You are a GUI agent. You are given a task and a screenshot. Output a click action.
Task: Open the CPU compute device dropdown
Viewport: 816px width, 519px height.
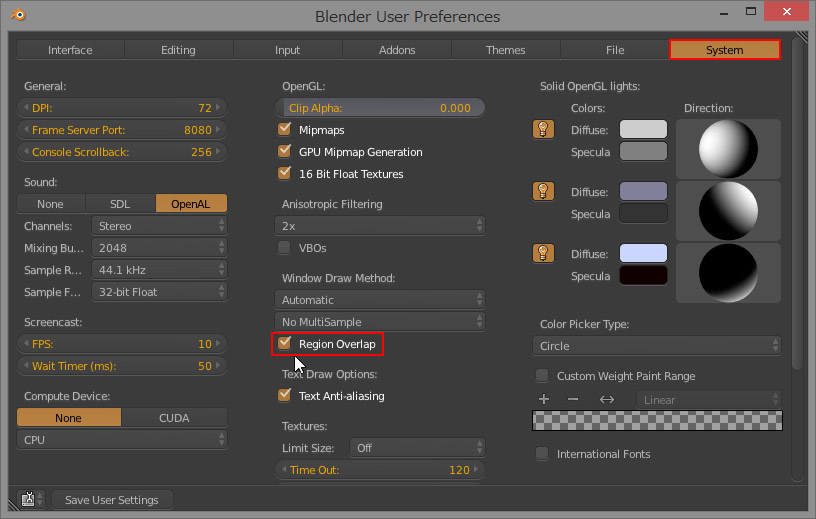coord(122,439)
